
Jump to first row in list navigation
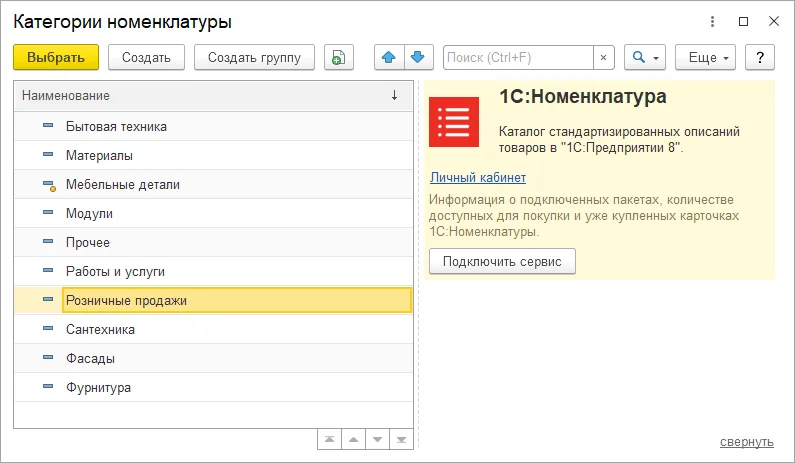tap(330, 439)
